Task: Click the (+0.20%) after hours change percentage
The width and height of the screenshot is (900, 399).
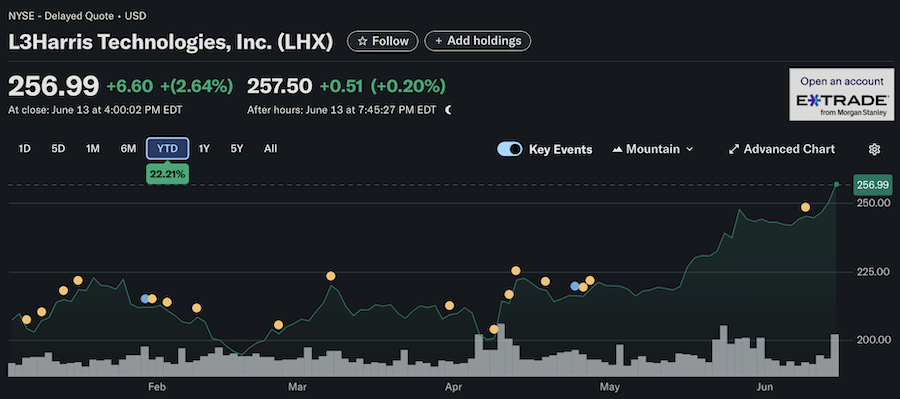Action: 408,86
